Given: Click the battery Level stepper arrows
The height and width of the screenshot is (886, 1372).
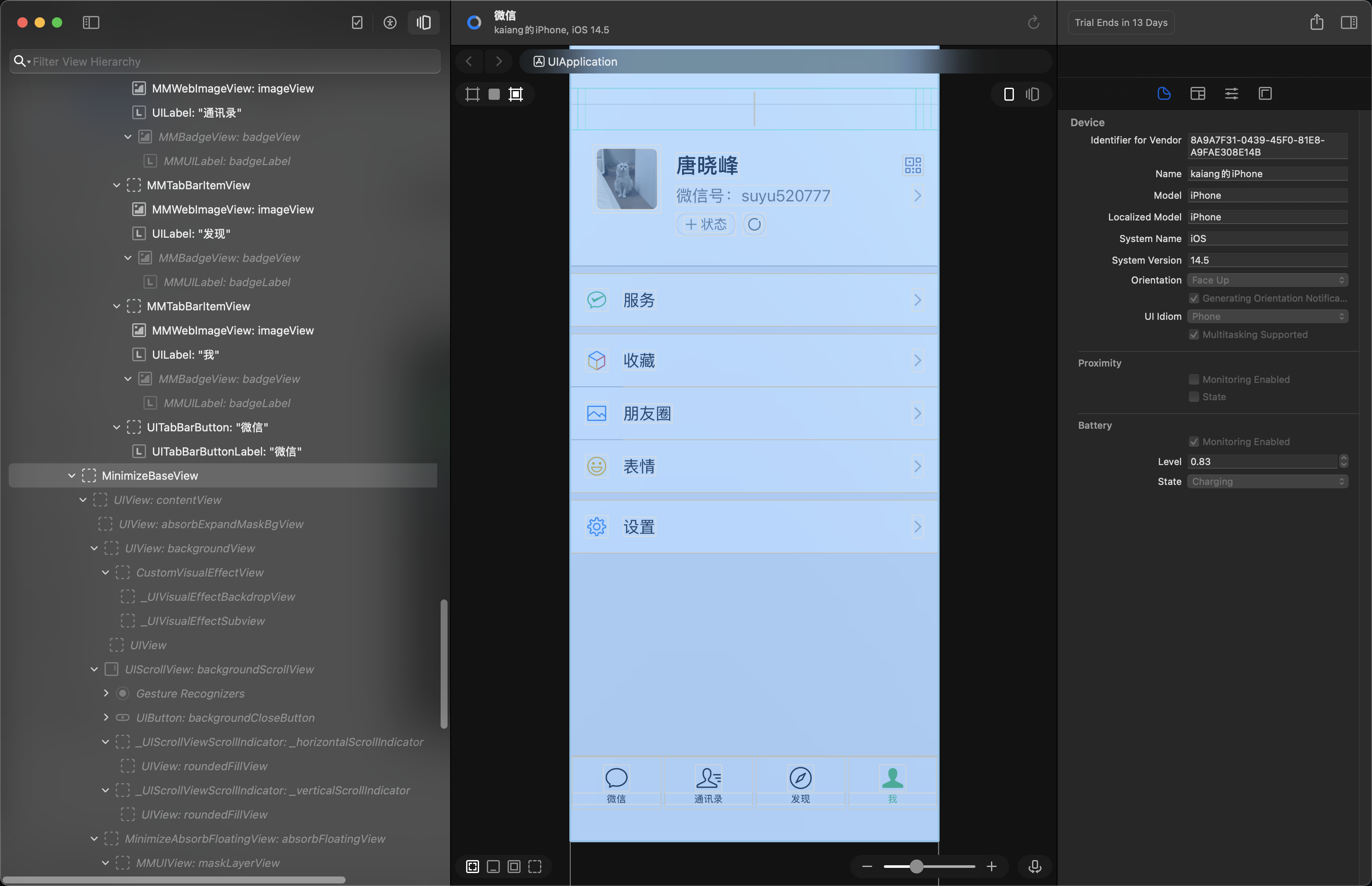Looking at the screenshot, I should [1344, 462].
